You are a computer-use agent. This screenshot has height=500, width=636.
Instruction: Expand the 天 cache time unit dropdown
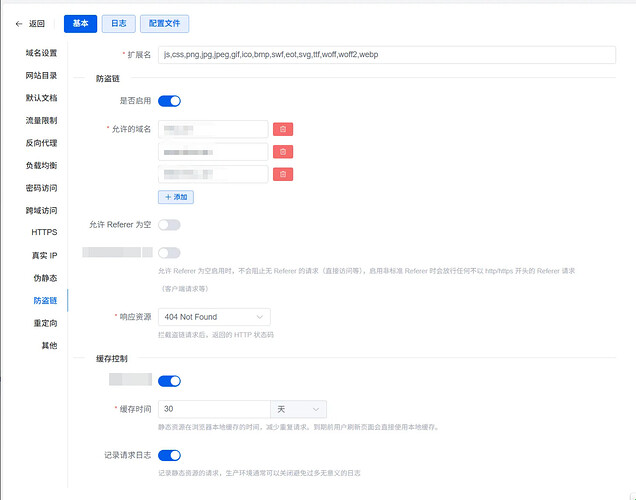click(x=299, y=409)
